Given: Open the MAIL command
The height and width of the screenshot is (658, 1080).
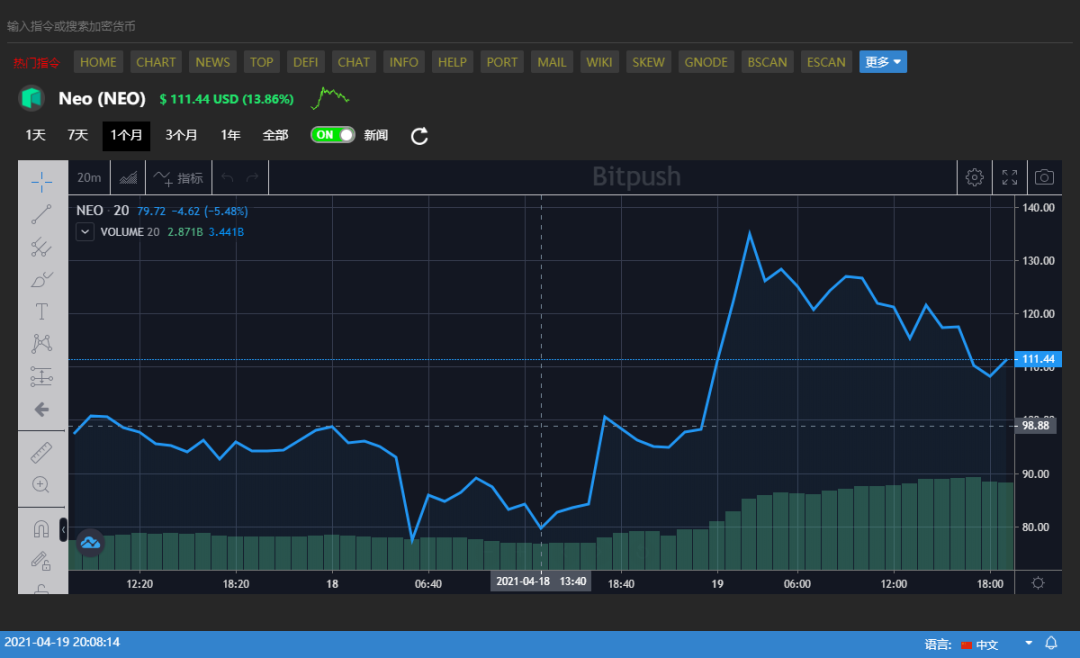Looking at the screenshot, I should [x=552, y=62].
